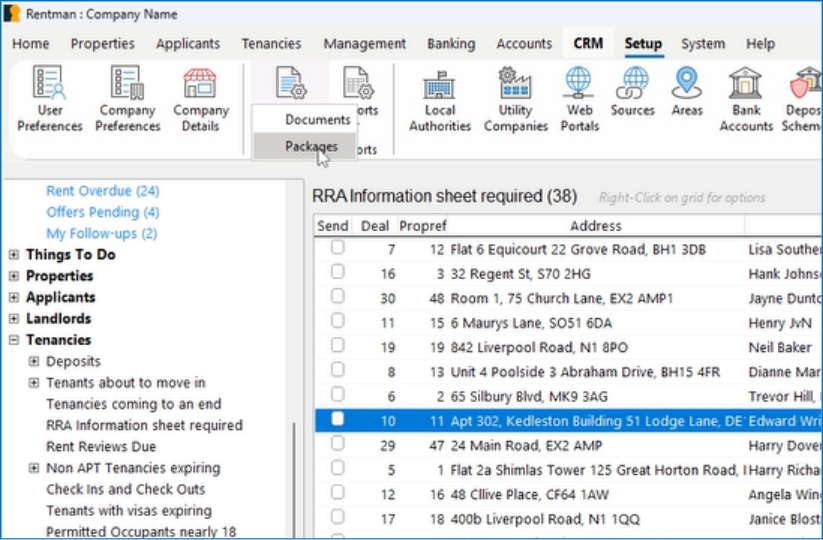The width and height of the screenshot is (823, 540).
Task: Select Tenancies coming to an end
Action: [x=134, y=404]
